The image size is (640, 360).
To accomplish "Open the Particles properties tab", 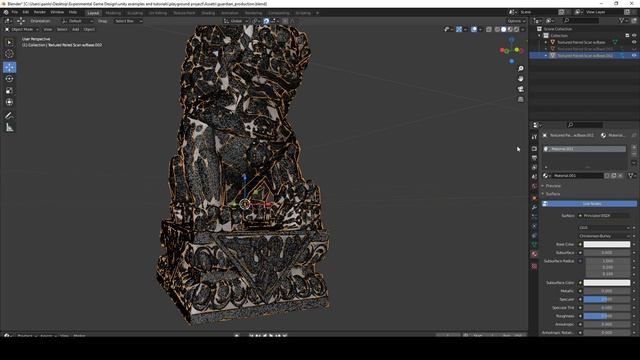I will pyautogui.click(x=534, y=217).
